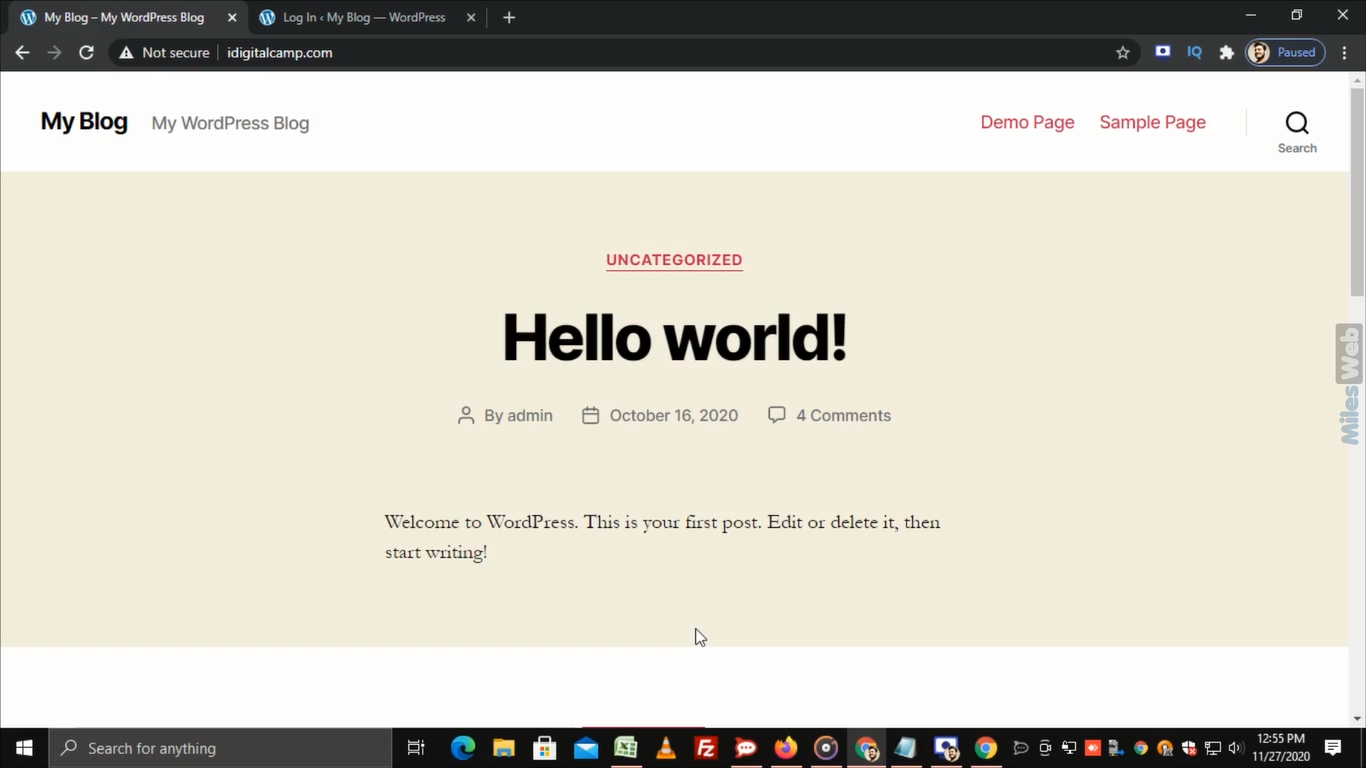Viewport: 1366px width, 768px height.
Task: Reload the page with the refresh icon
Action: (x=87, y=53)
